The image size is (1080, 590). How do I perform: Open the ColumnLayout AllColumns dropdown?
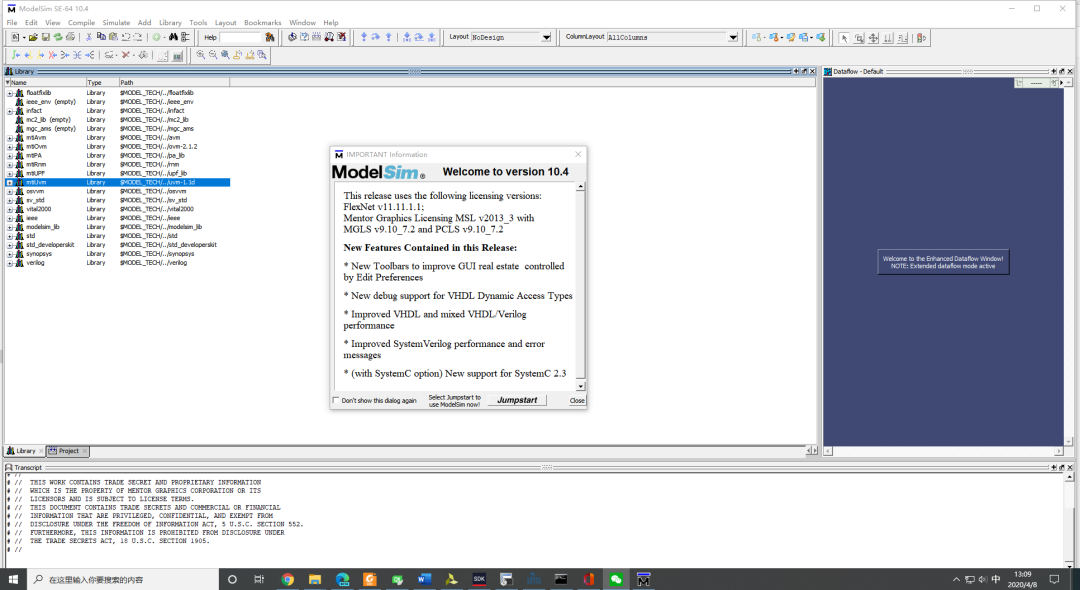pos(733,37)
